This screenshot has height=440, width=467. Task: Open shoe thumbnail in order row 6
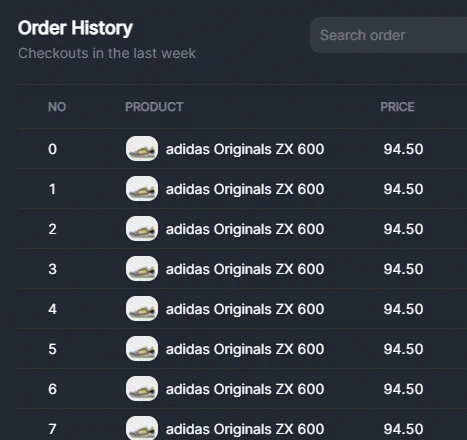pos(142,389)
